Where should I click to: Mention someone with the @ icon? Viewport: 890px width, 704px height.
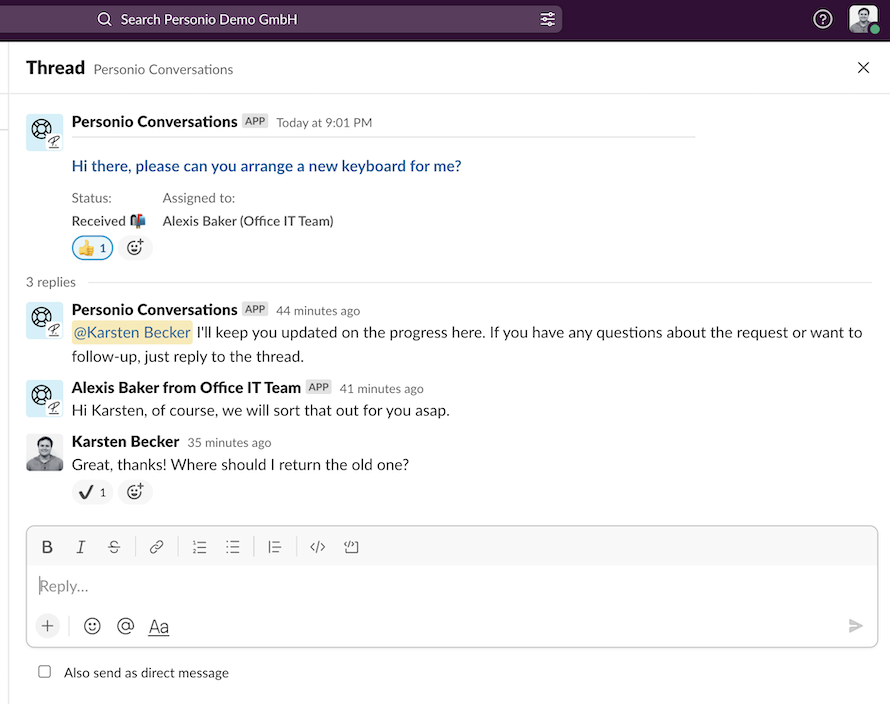coord(125,626)
